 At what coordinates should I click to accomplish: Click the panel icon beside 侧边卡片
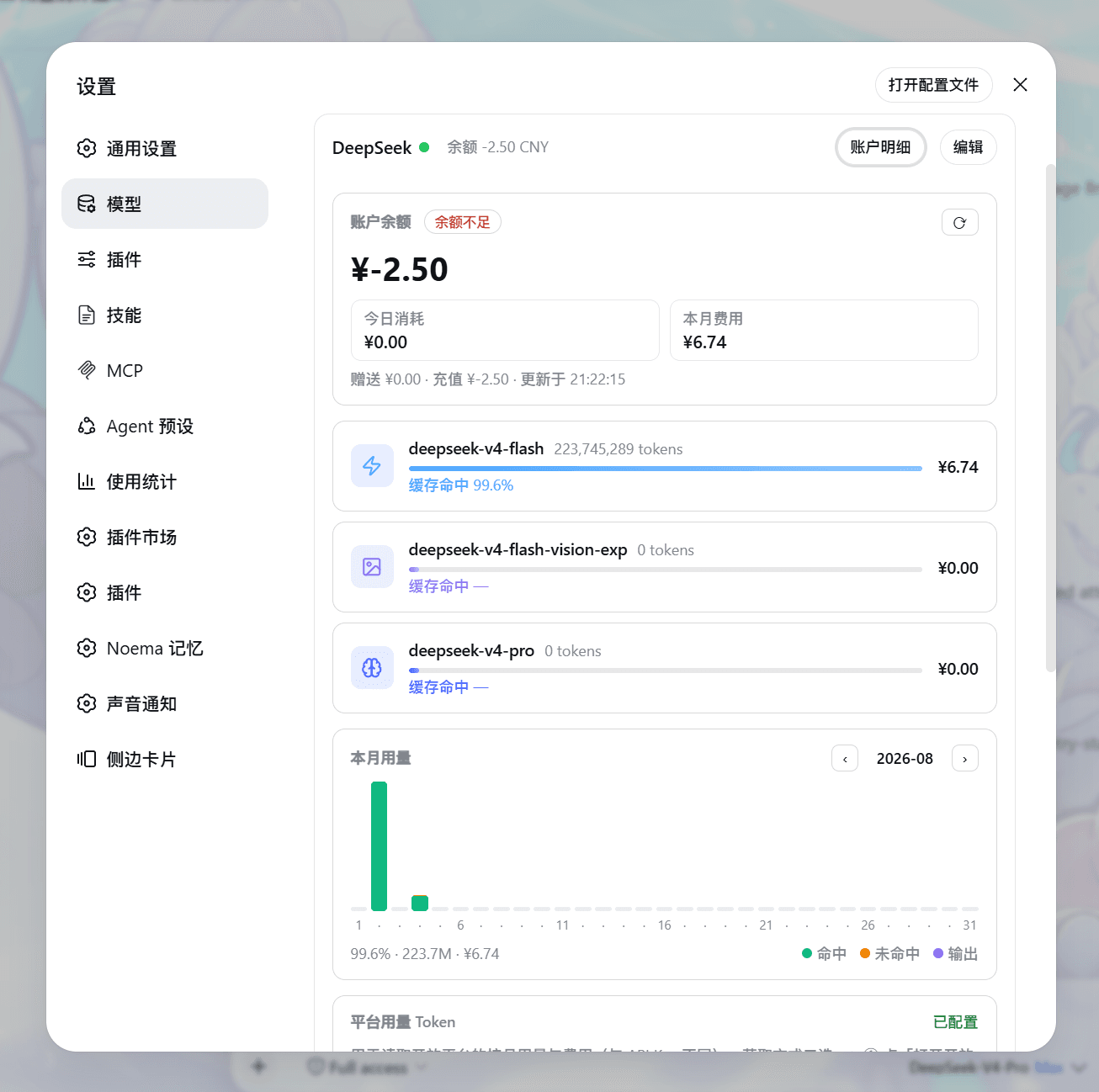(x=87, y=759)
